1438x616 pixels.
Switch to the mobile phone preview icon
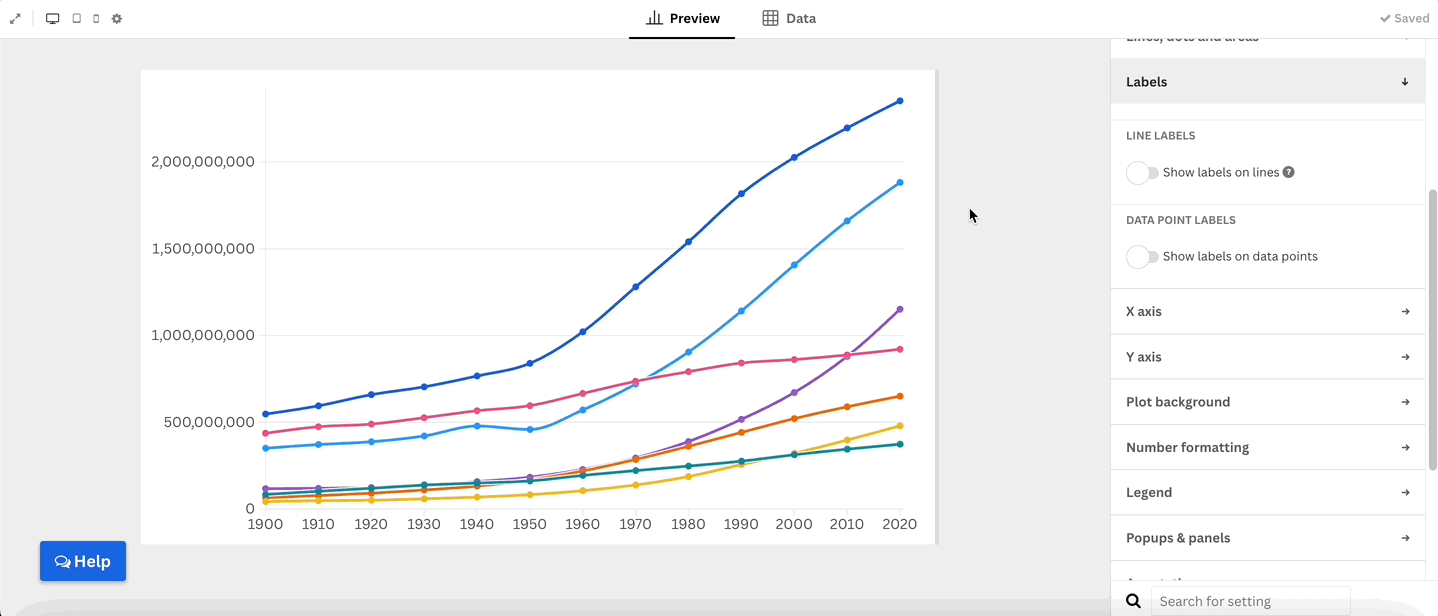point(96,19)
